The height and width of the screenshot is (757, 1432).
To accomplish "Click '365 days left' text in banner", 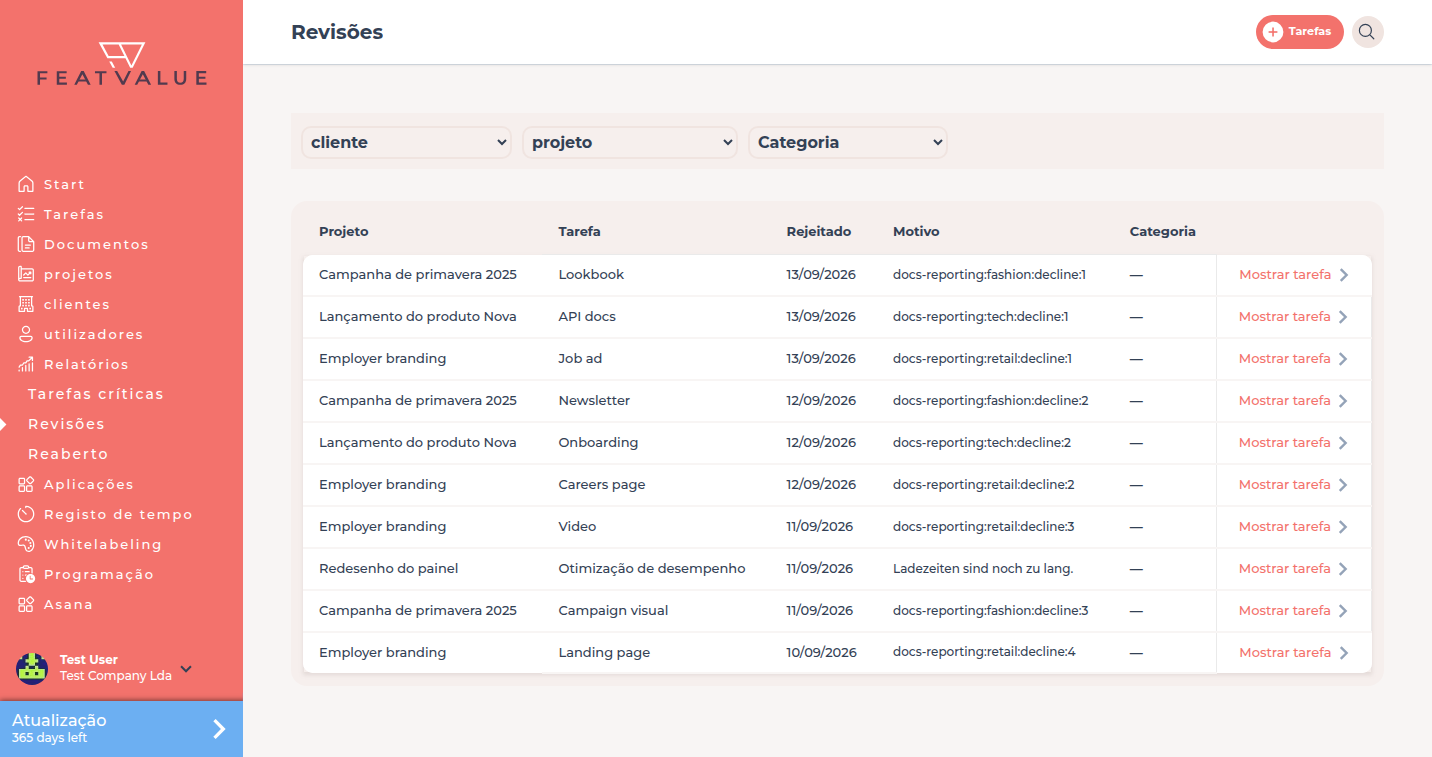I will pyautogui.click(x=49, y=738).
